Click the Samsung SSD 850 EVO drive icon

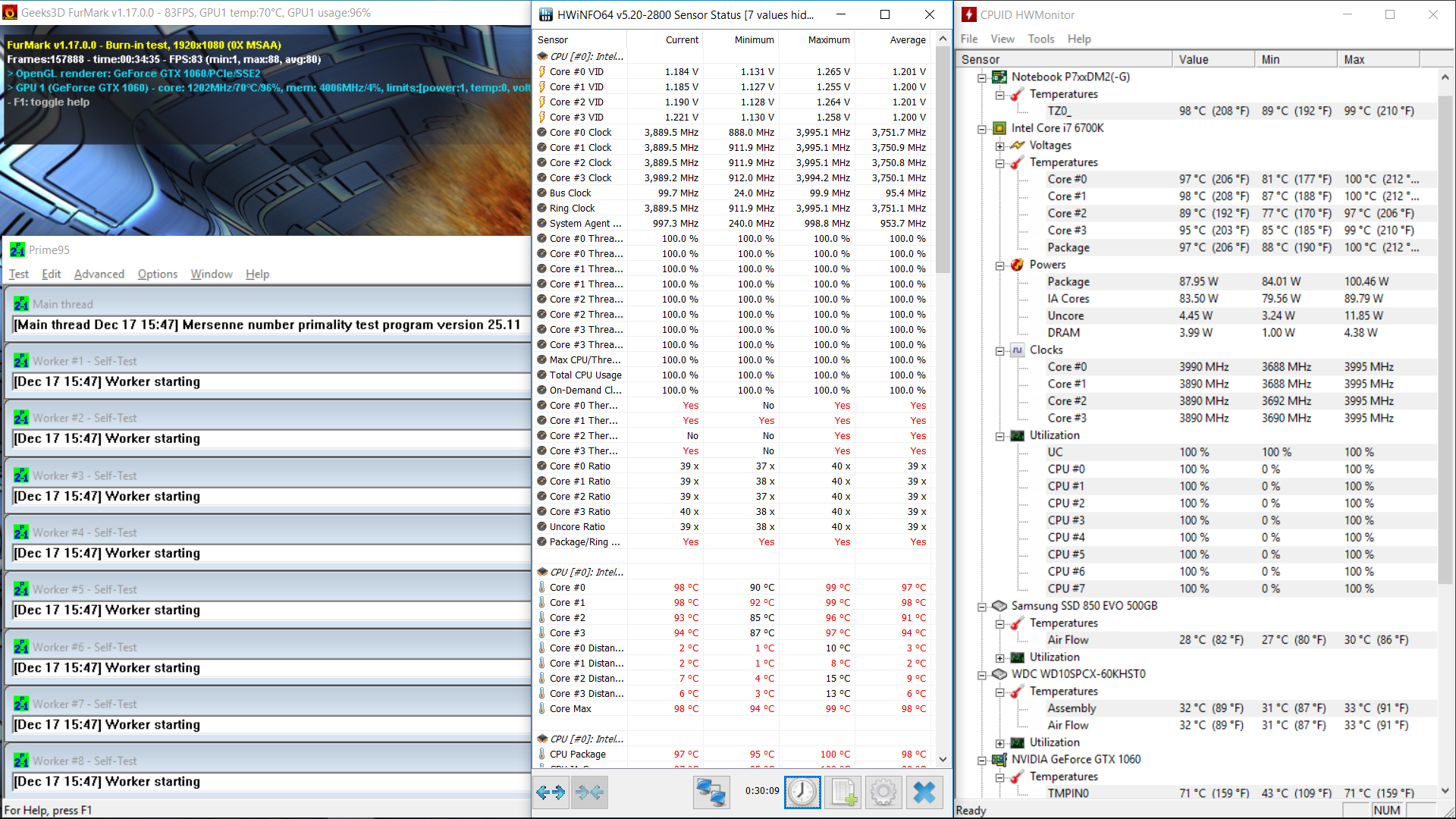pos(999,606)
